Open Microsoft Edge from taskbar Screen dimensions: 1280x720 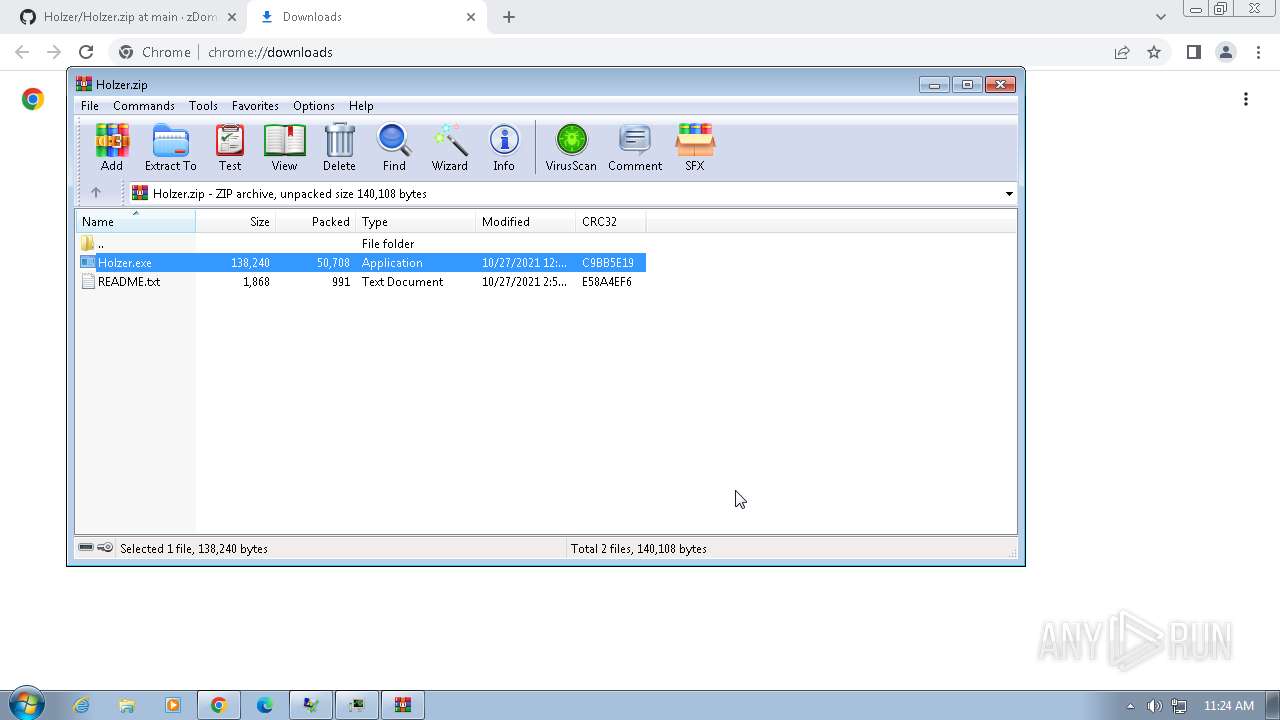click(265, 705)
